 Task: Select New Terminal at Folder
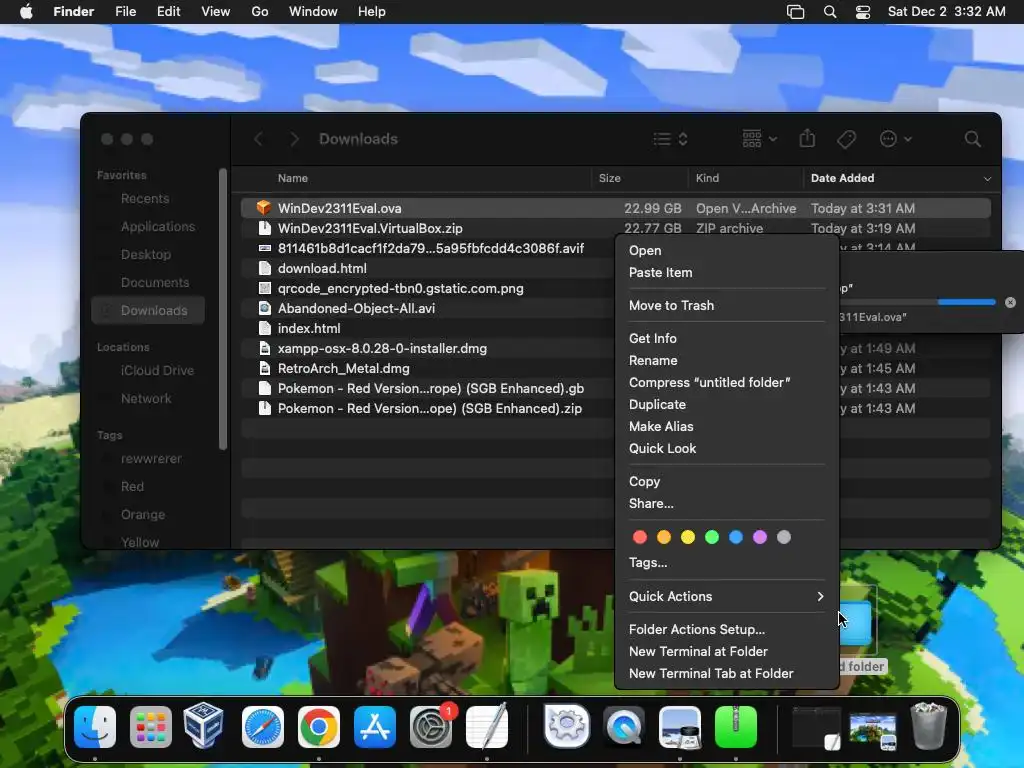point(698,652)
